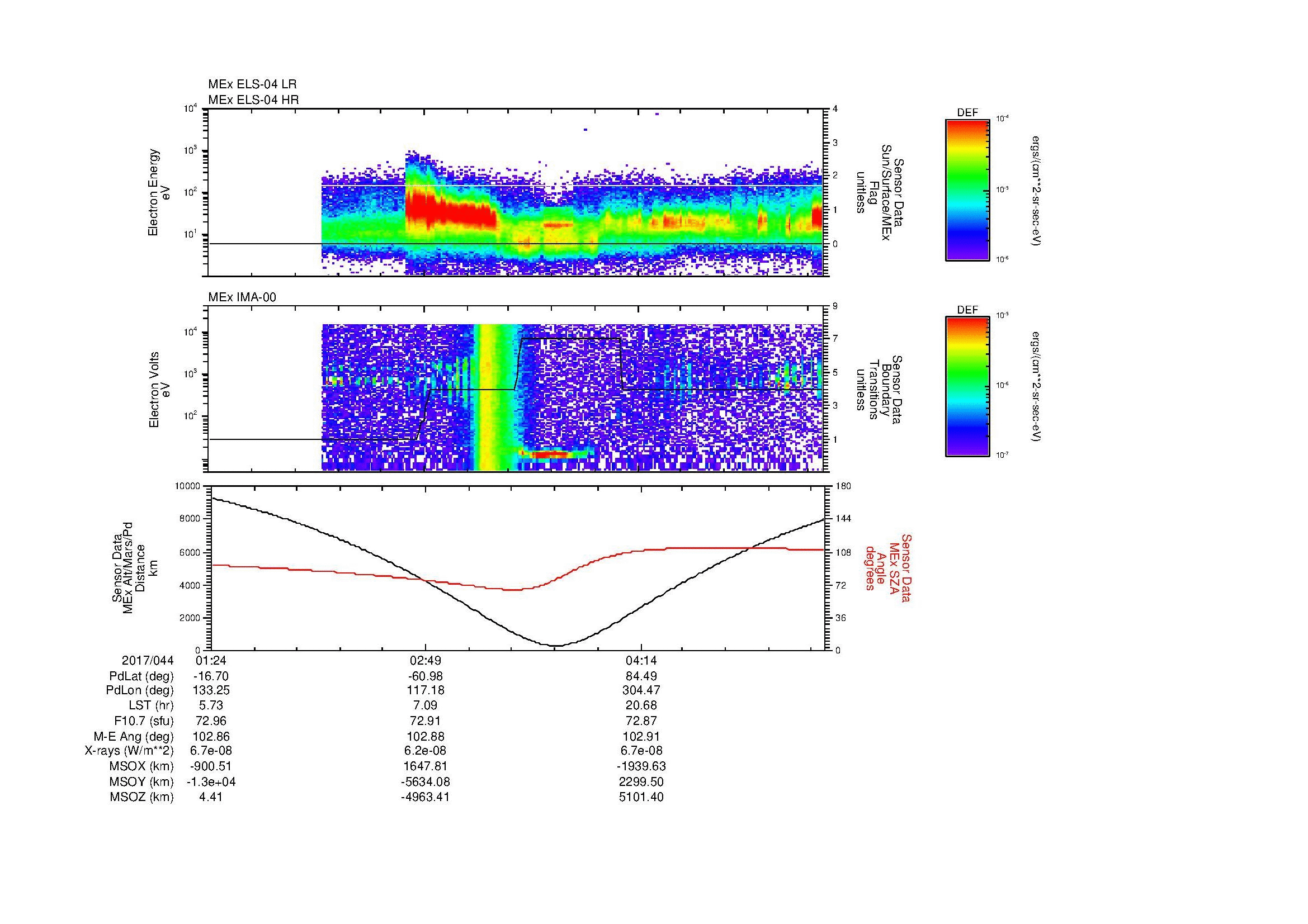Click the M-E Ang value '102.88'

pos(426,736)
